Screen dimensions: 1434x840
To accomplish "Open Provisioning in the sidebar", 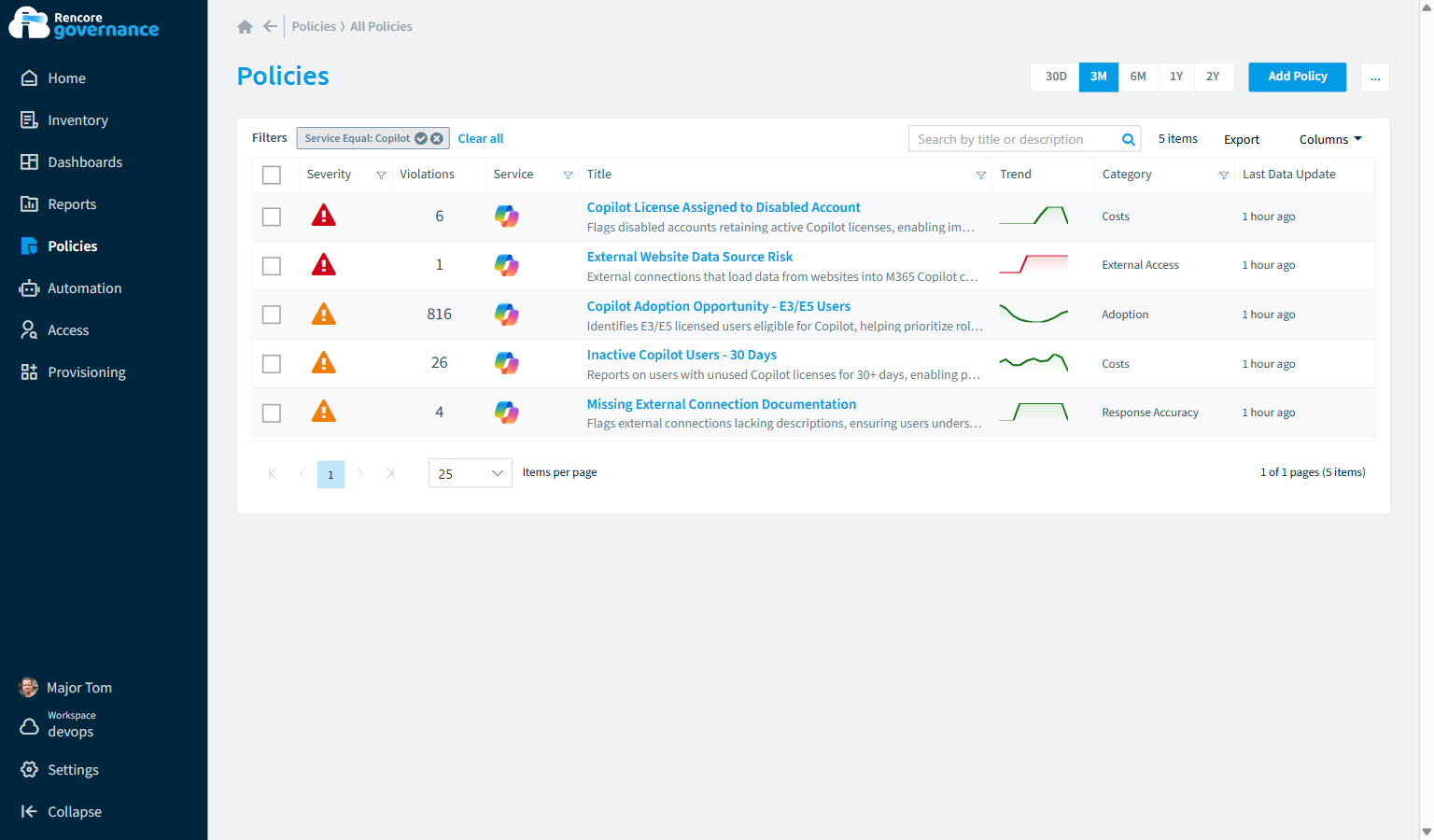I will (74, 372).
